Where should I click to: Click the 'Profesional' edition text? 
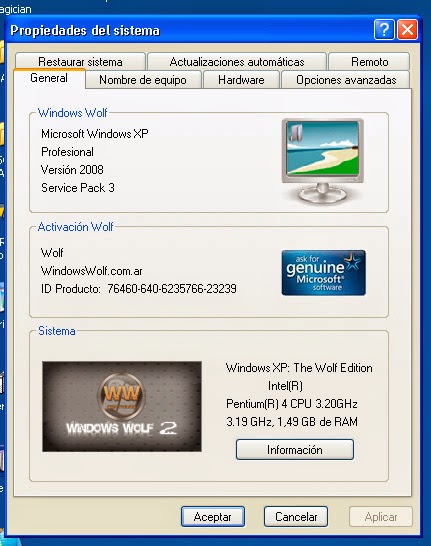click(x=67, y=152)
